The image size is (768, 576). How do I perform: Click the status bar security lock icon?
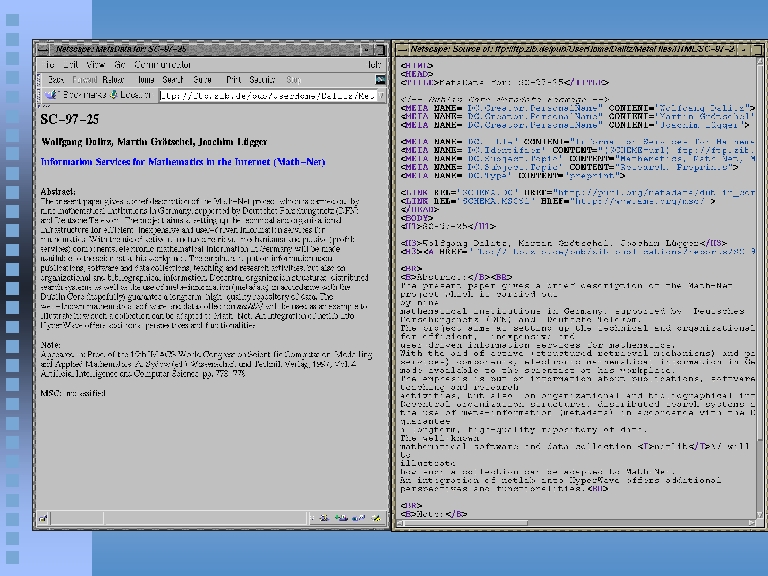click(43, 519)
